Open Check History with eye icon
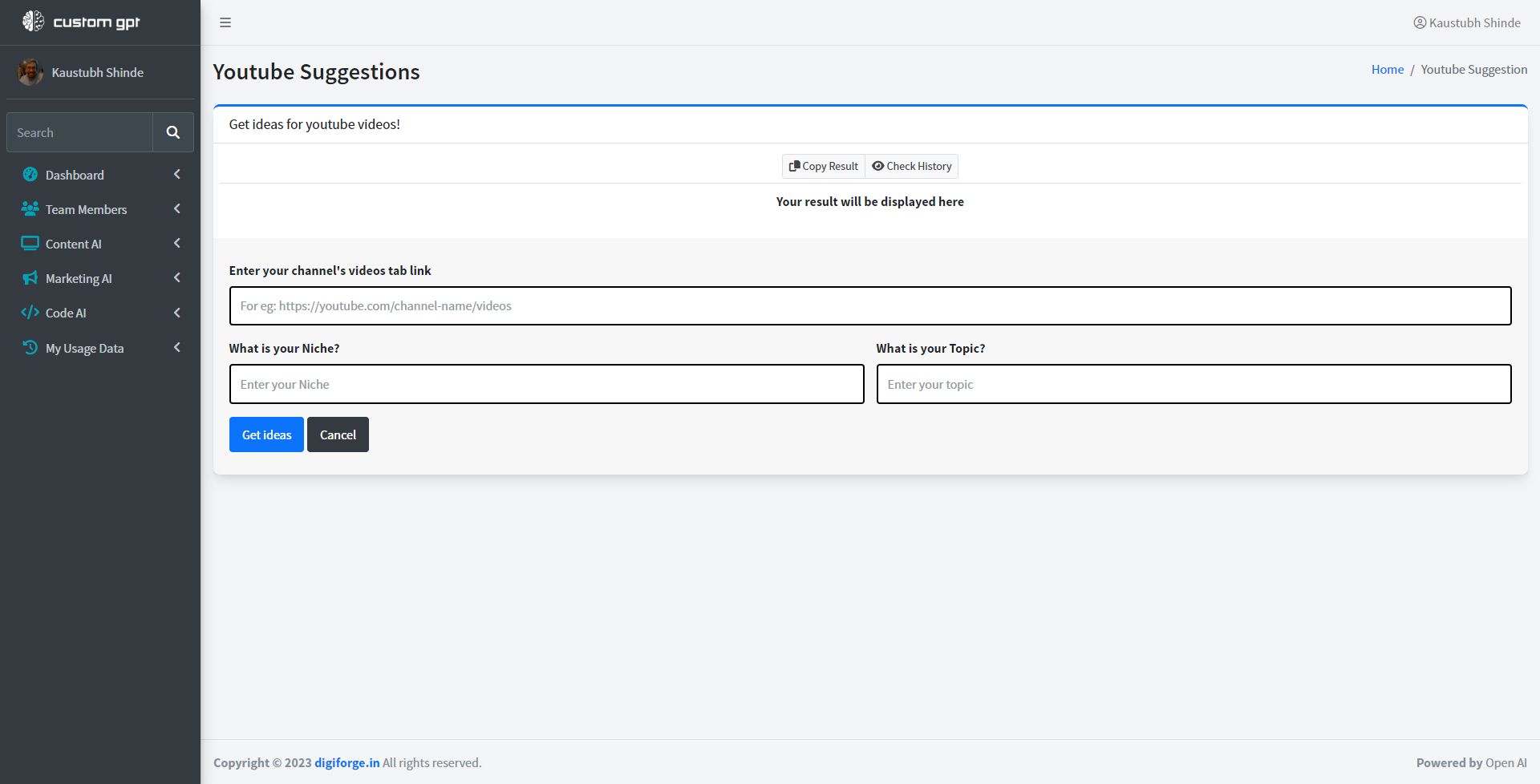The height and width of the screenshot is (784, 1540). pyautogui.click(x=912, y=166)
